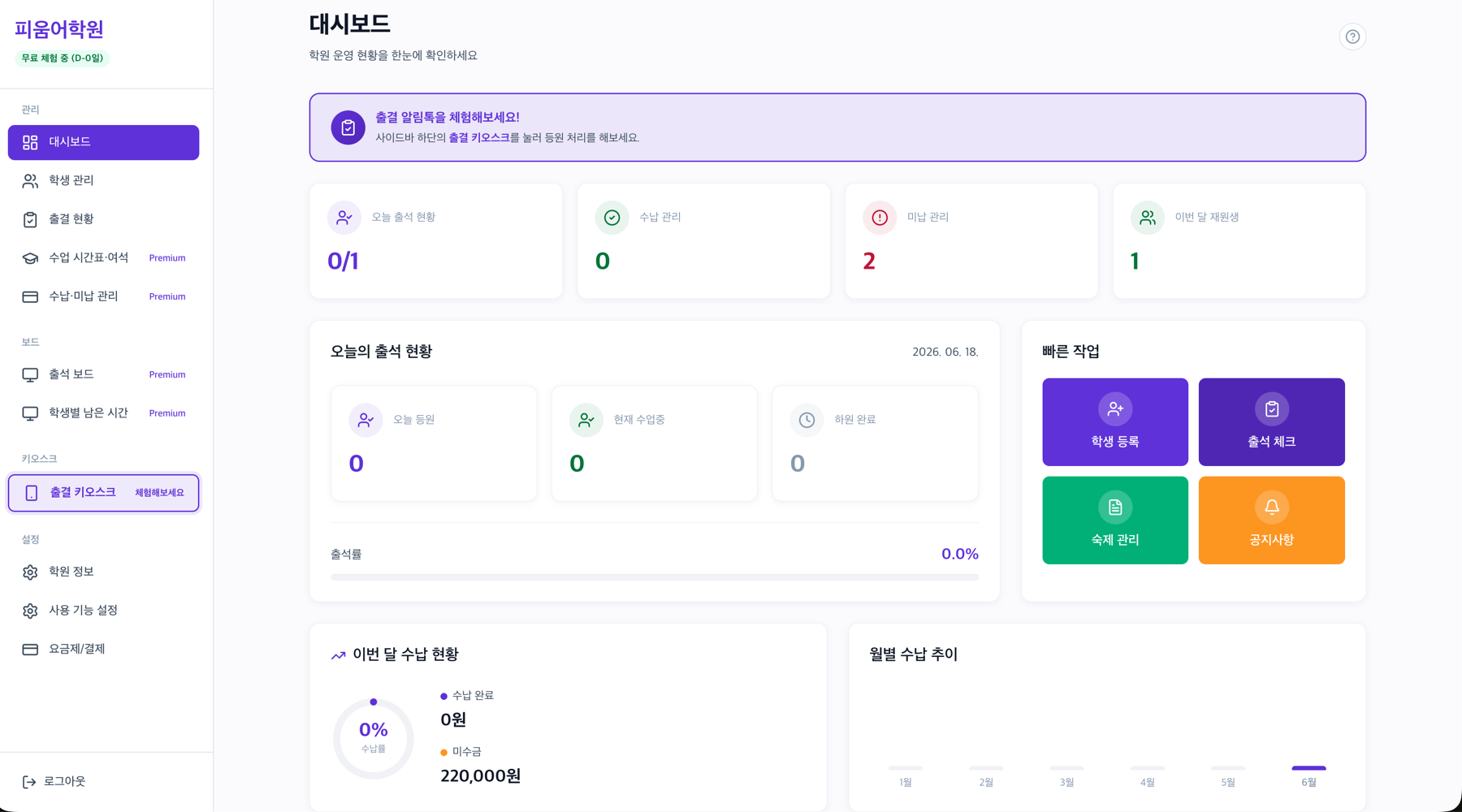Click the 무료 체험 중 (D-0일) badge

point(63,58)
